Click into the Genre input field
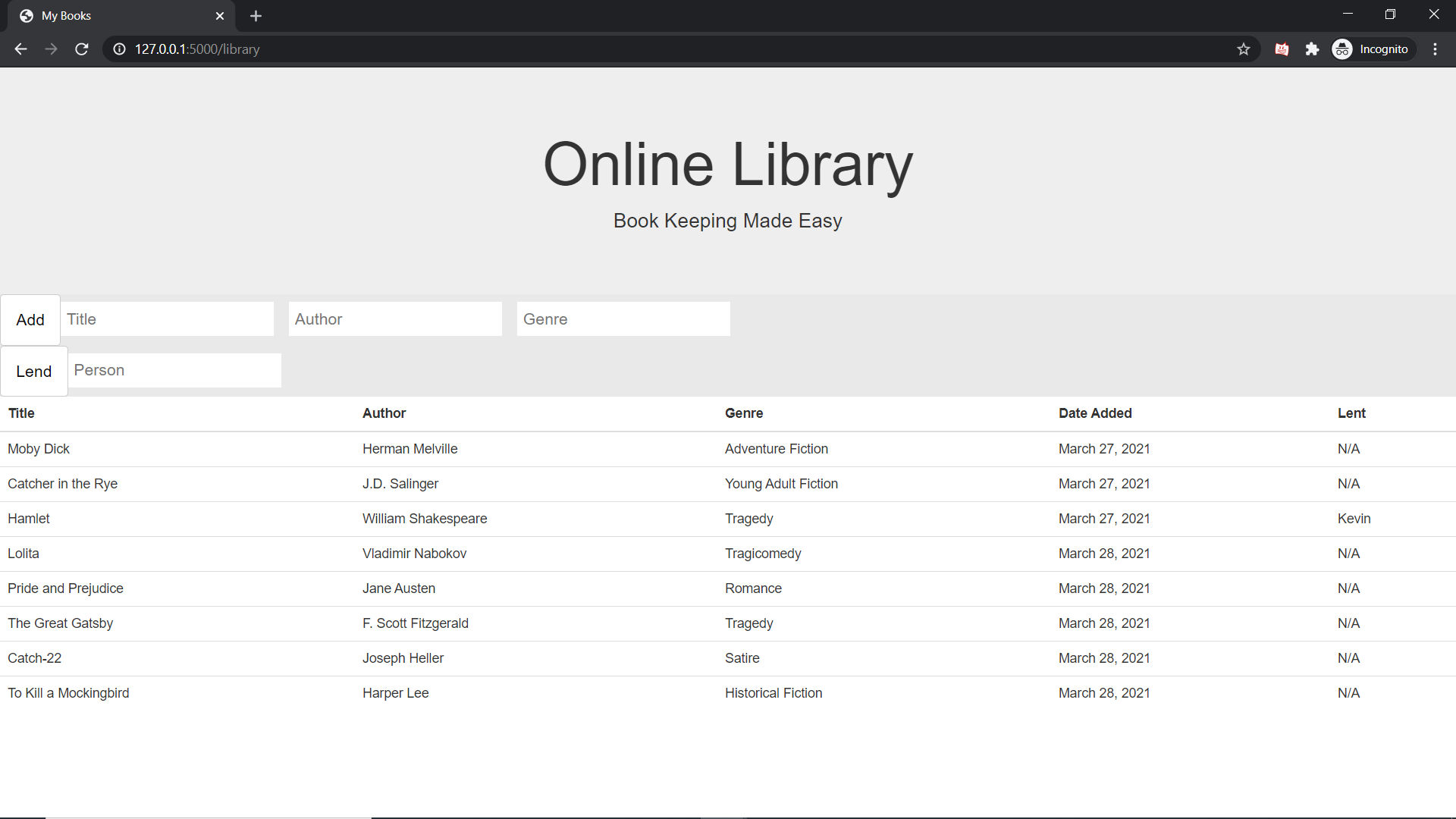This screenshot has width=1456, height=819. (623, 319)
